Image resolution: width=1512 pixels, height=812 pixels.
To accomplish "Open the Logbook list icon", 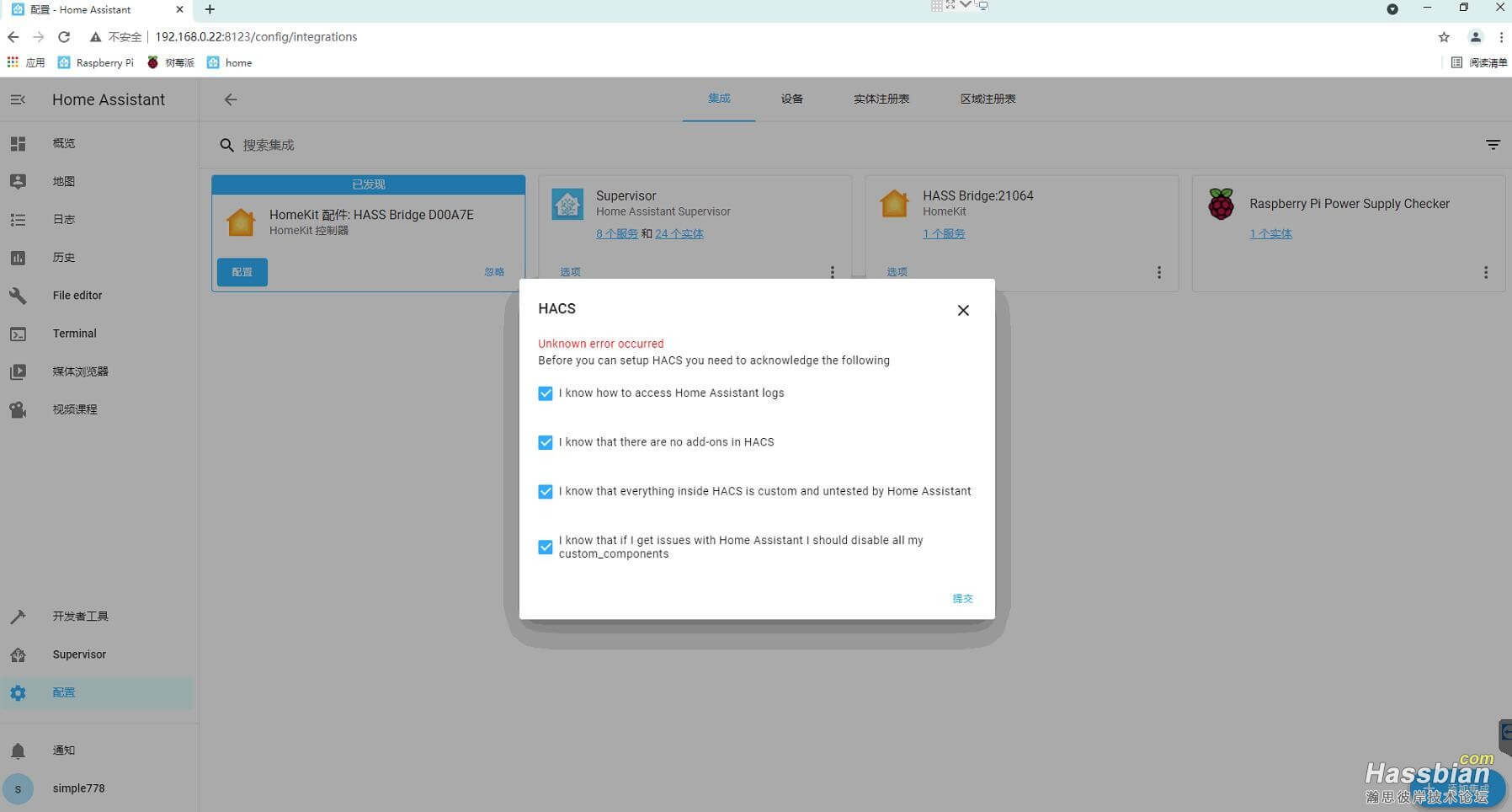I will pyautogui.click(x=18, y=220).
